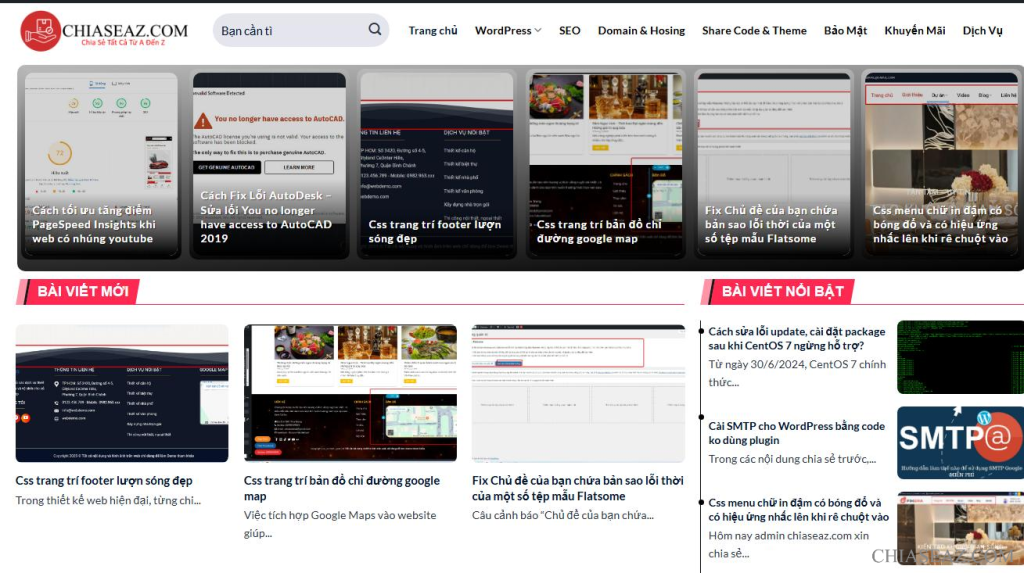Open the Flatsome theme fix slider card
The width and height of the screenshot is (1024, 573).
[x=773, y=165]
